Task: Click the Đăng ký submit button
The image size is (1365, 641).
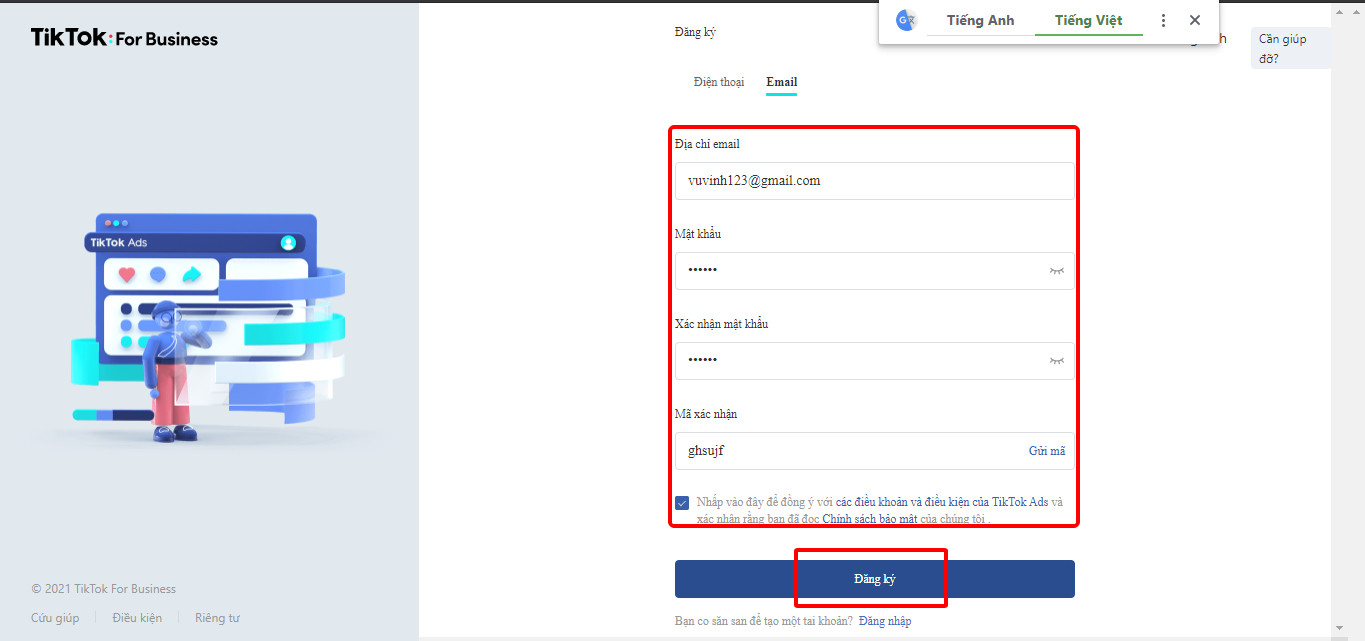Action: coord(874,579)
